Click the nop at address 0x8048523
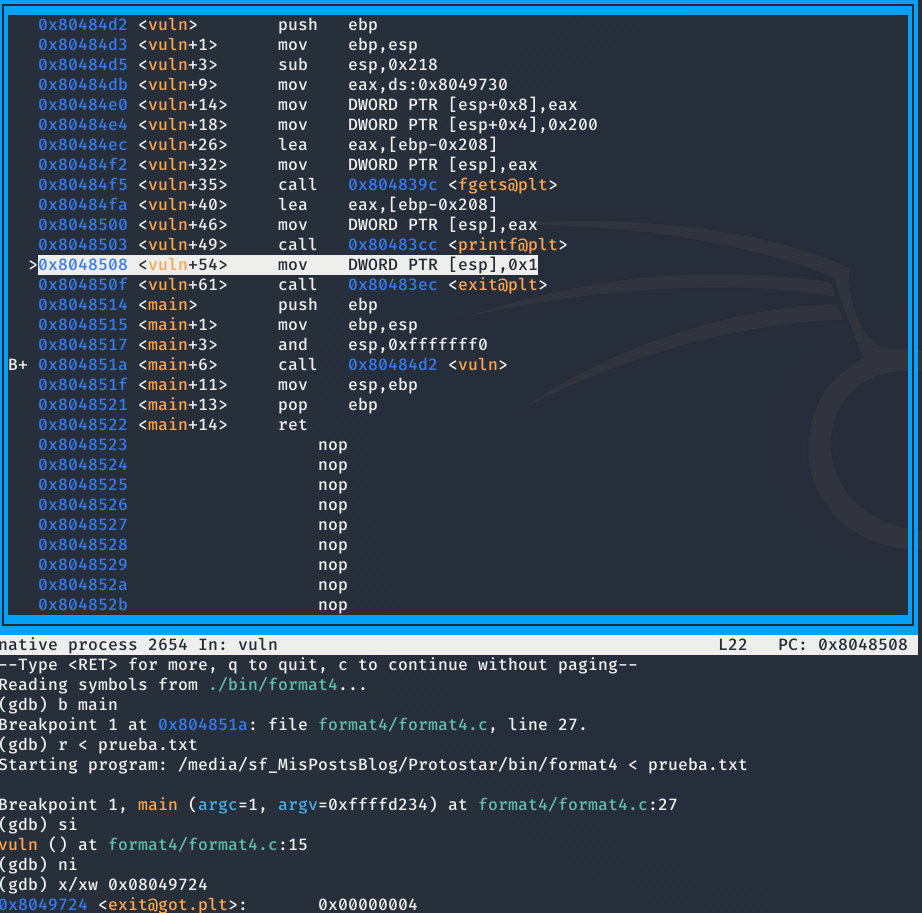Image resolution: width=922 pixels, height=913 pixels. pyautogui.click(x=332, y=444)
